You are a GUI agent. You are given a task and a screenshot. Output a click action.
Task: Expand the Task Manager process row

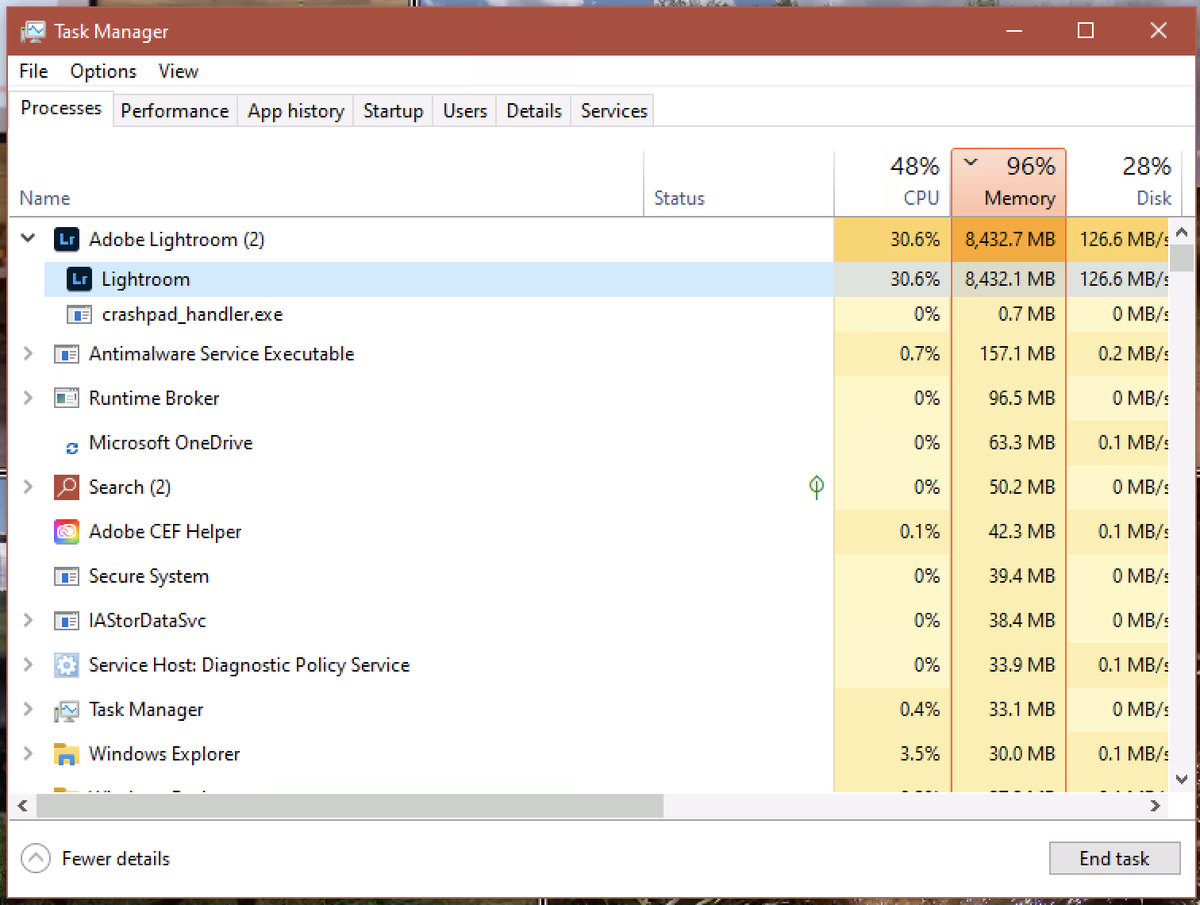(x=28, y=710)
